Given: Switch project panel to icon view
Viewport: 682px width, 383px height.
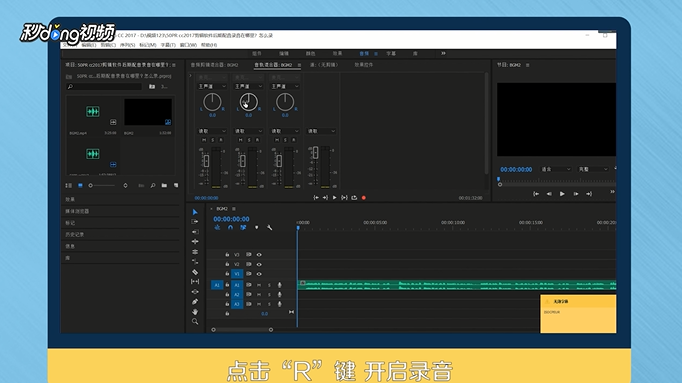Looking at the screenshot, I should pyautogui.click(x=80, y=186).
